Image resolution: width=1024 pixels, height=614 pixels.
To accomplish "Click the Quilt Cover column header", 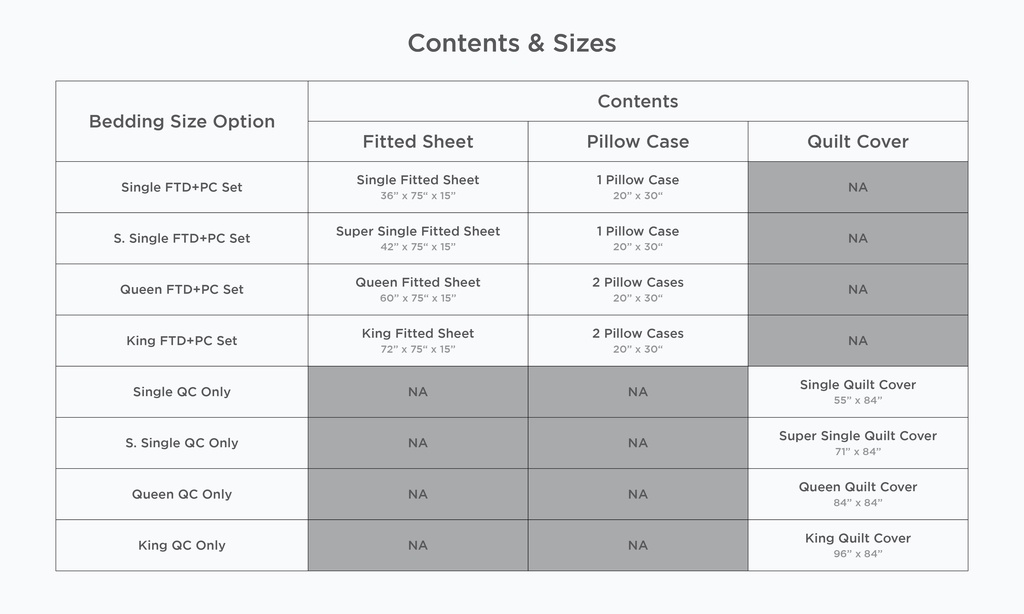I will point(858,142).
